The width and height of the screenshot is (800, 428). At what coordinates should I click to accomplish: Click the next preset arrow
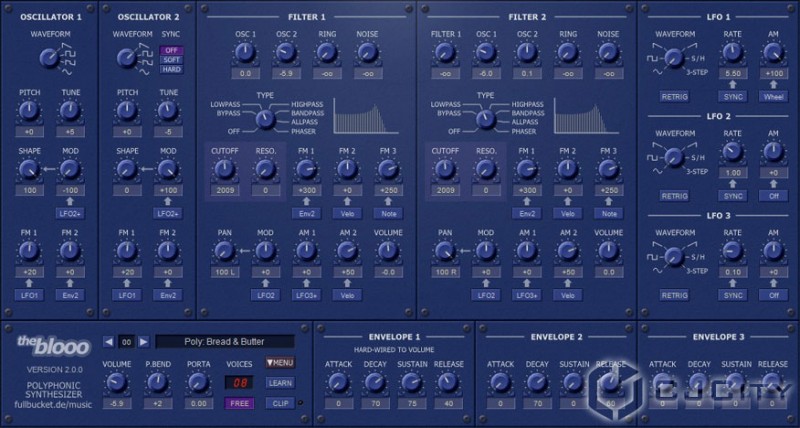point(144,341)
